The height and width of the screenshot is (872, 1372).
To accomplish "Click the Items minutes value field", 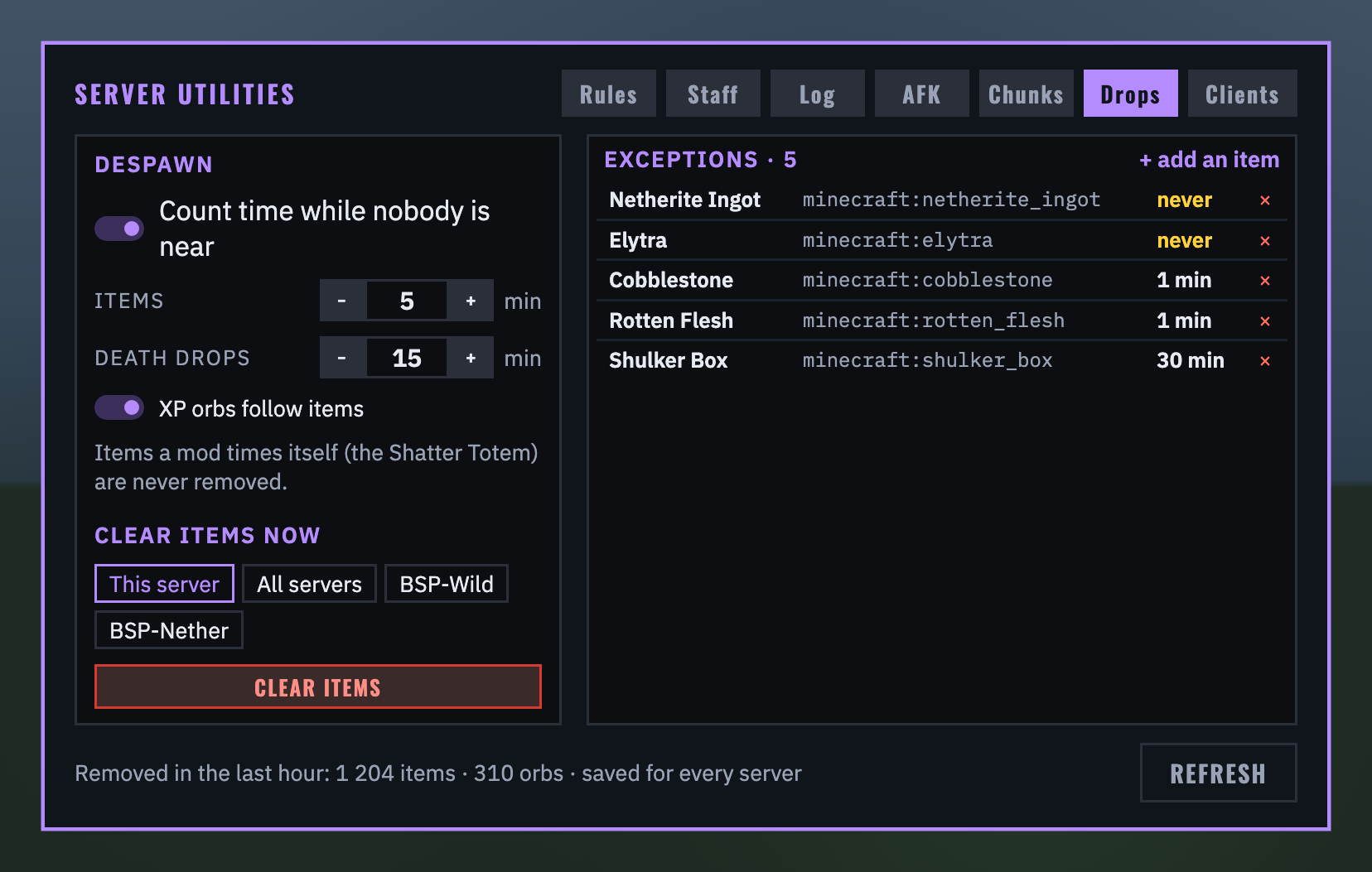I will [x=407, y=301].
